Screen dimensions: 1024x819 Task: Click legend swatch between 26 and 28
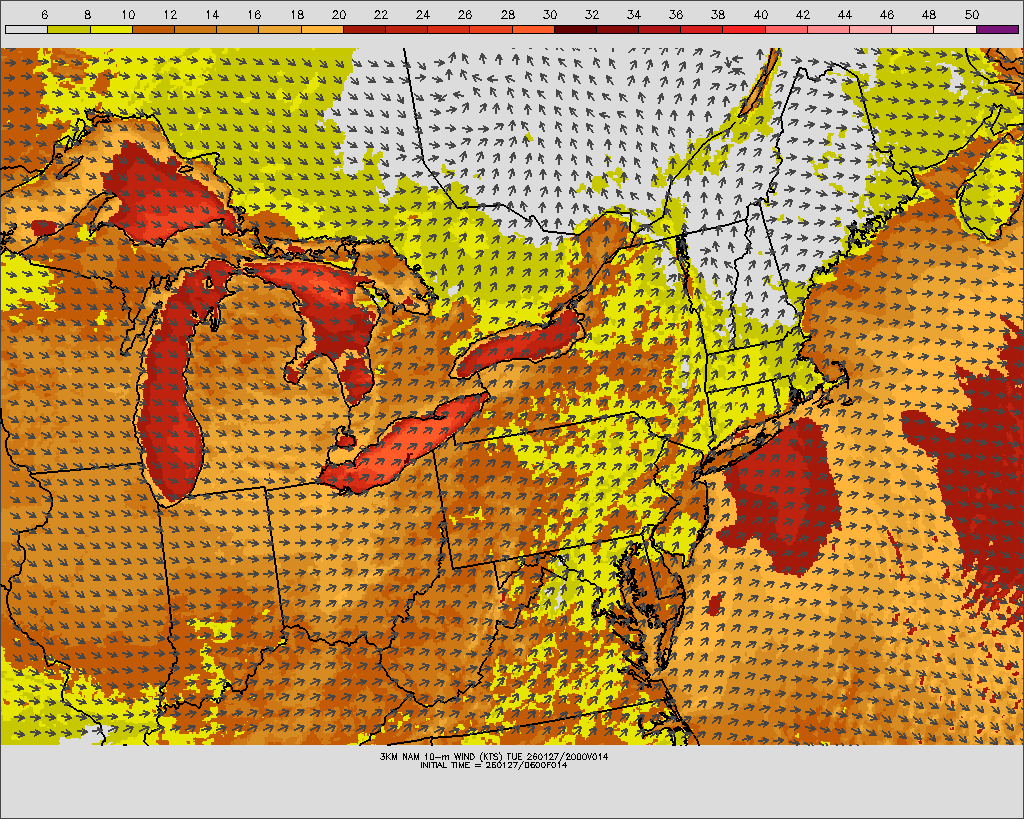491,29
